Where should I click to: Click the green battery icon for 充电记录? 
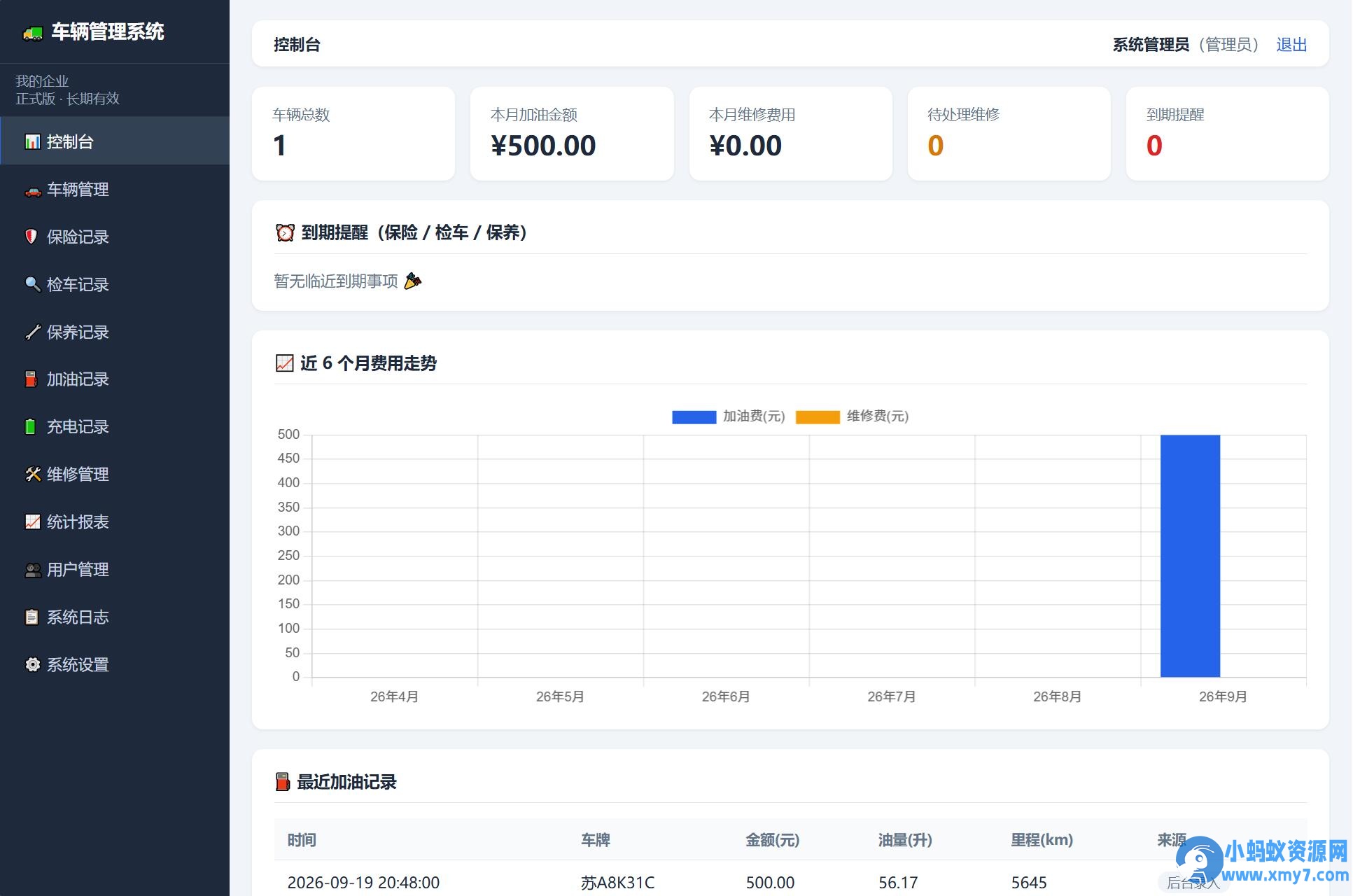point(30,426)
